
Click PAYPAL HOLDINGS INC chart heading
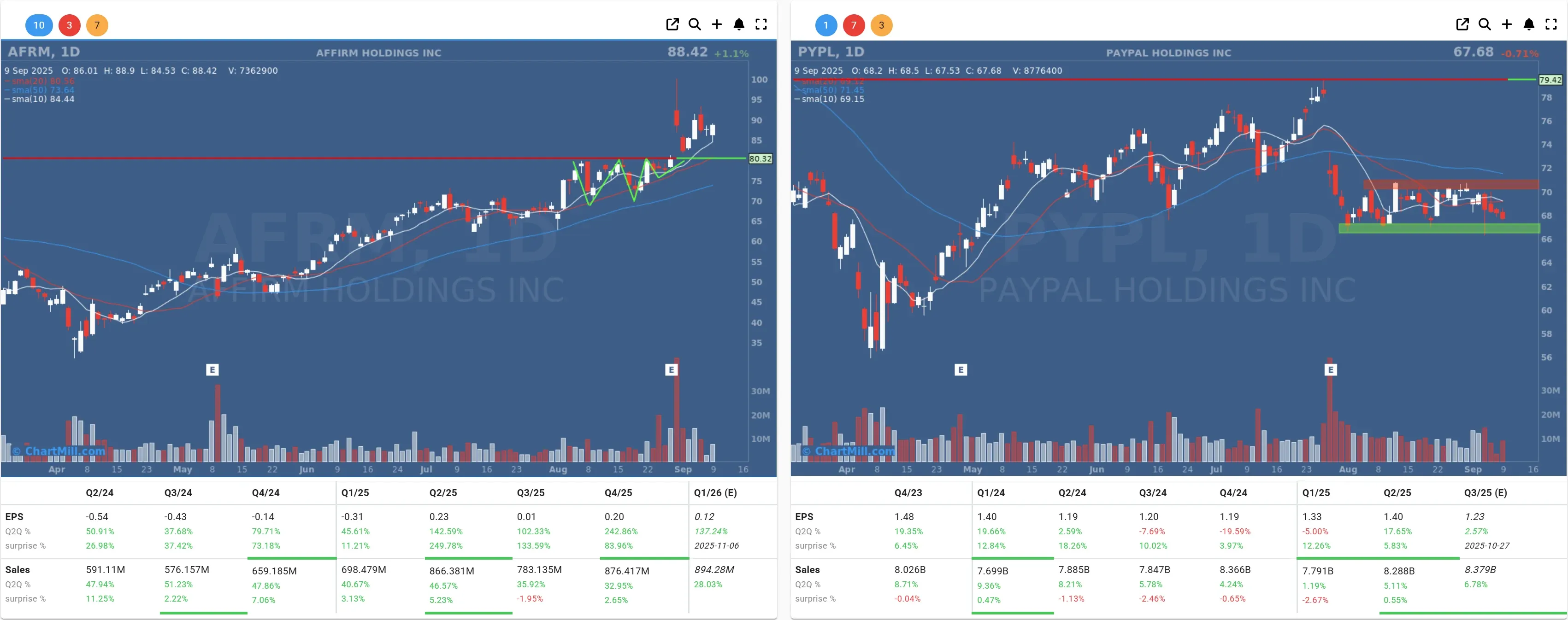tap(1169, 53)
